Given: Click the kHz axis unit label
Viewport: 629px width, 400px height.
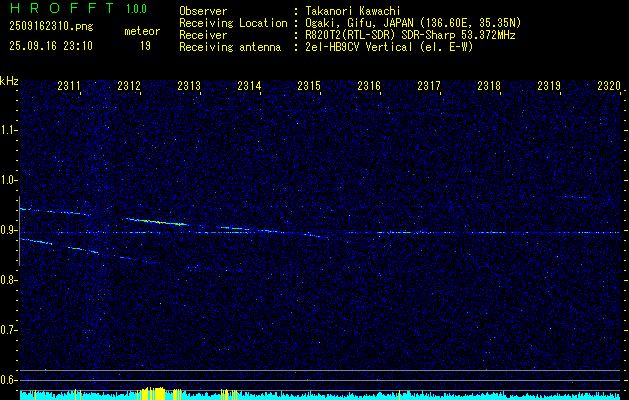Looking at the screenshot, I should tap(9, 81).
